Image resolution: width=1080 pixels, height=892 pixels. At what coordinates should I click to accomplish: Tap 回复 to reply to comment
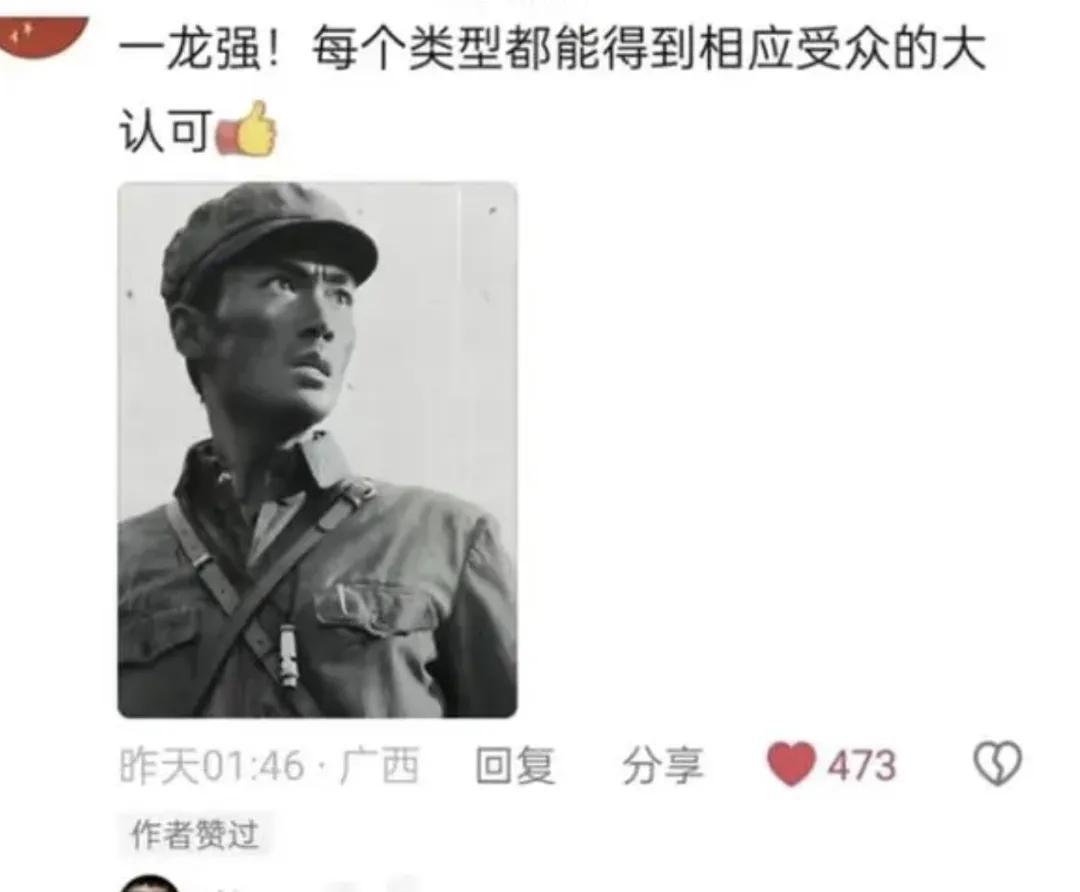pos(515,765)
